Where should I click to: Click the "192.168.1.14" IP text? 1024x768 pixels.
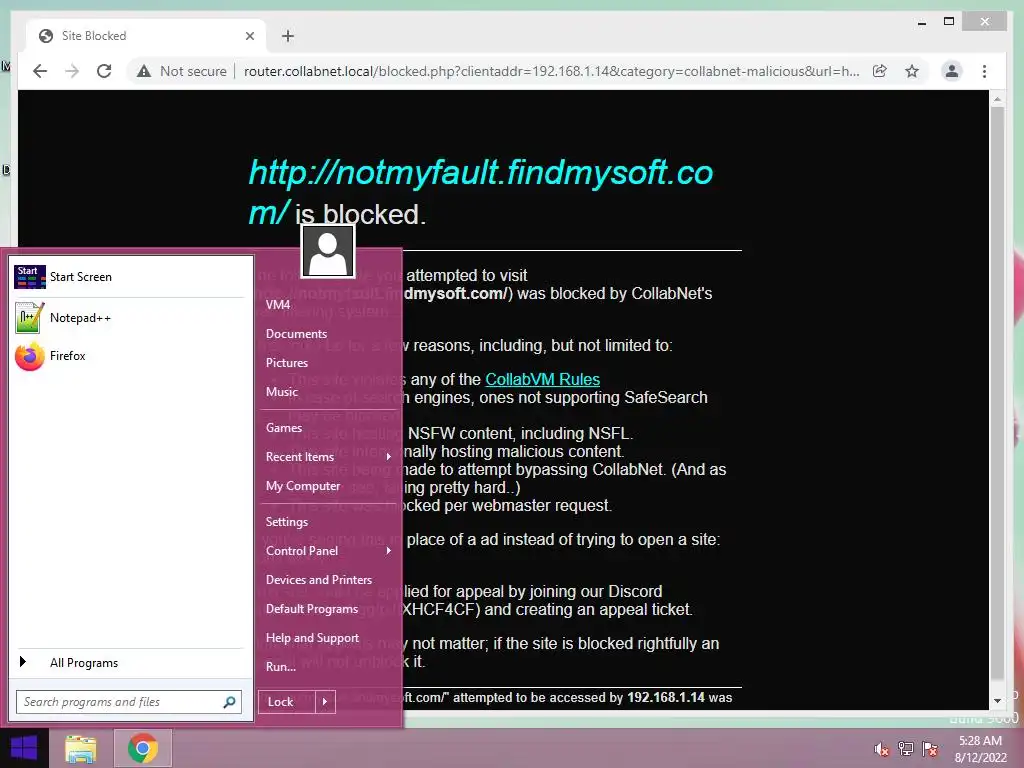click(665, 697)
